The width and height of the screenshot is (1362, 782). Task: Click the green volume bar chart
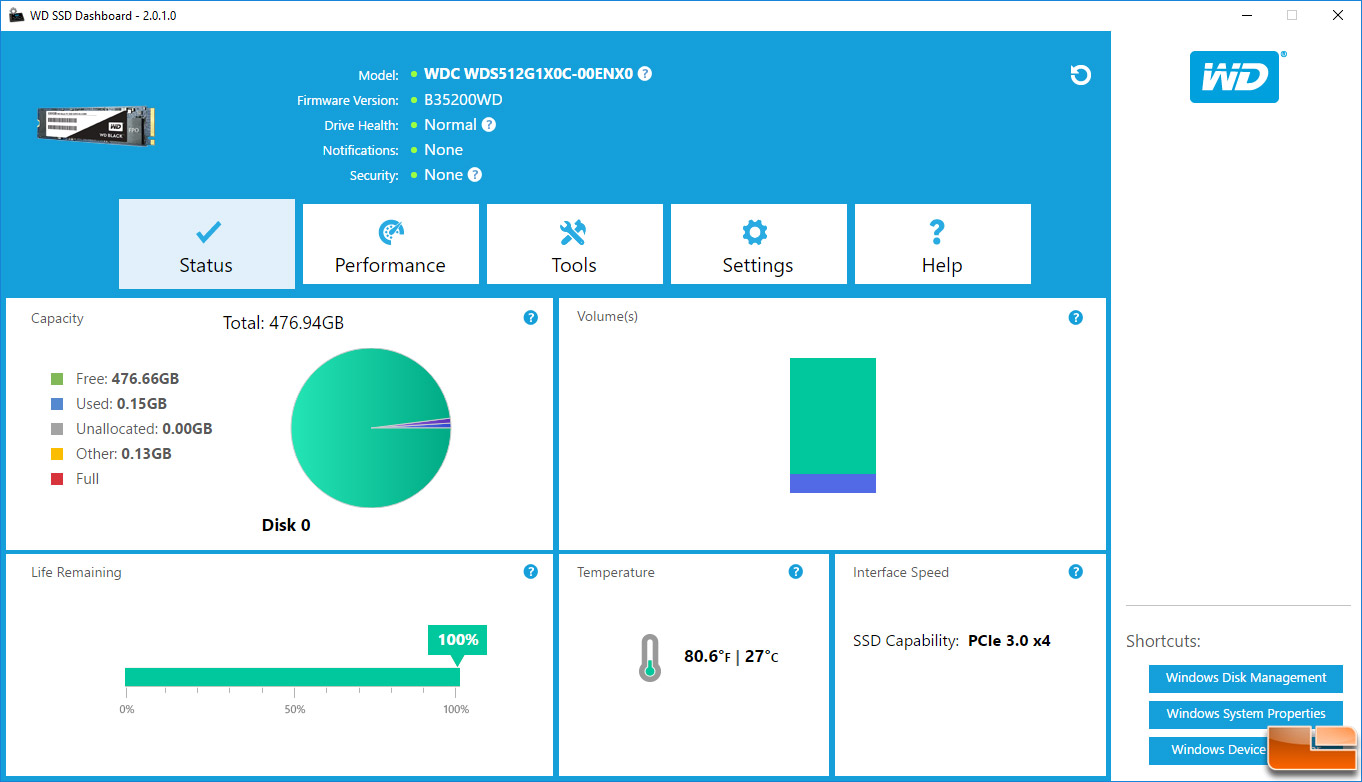tap(833, 416)
